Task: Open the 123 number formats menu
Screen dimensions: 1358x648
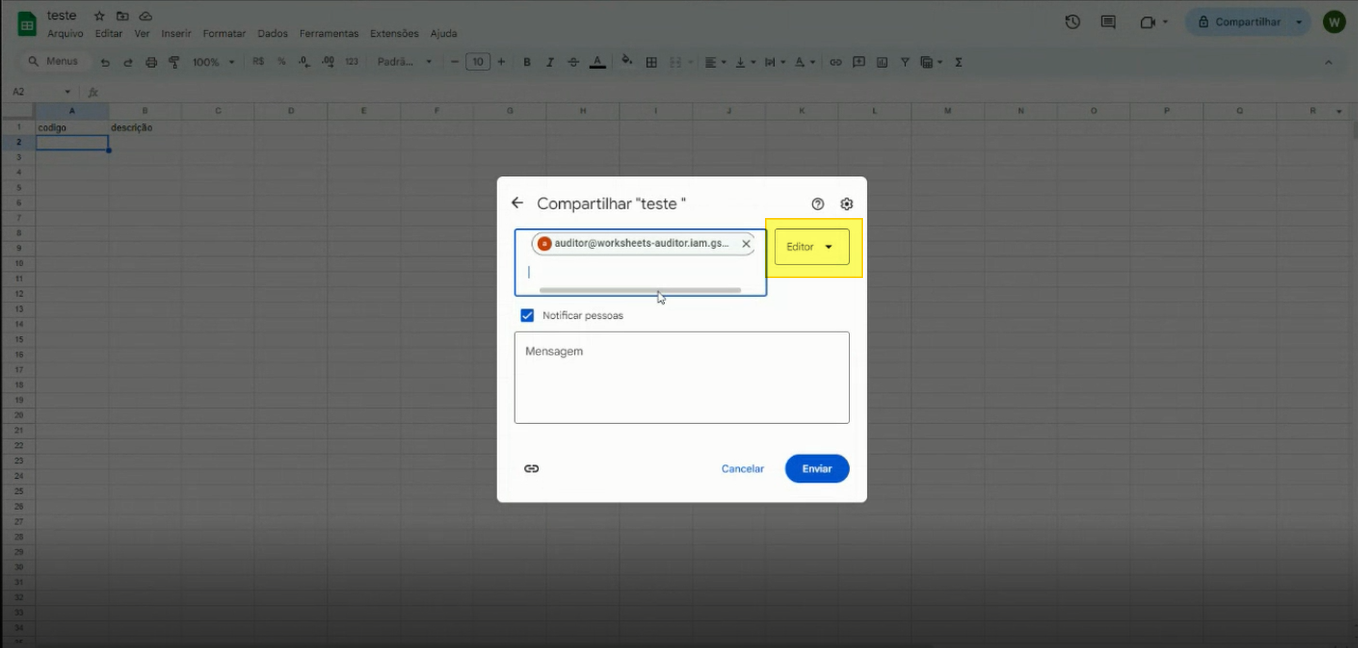Action: (352, 62)
